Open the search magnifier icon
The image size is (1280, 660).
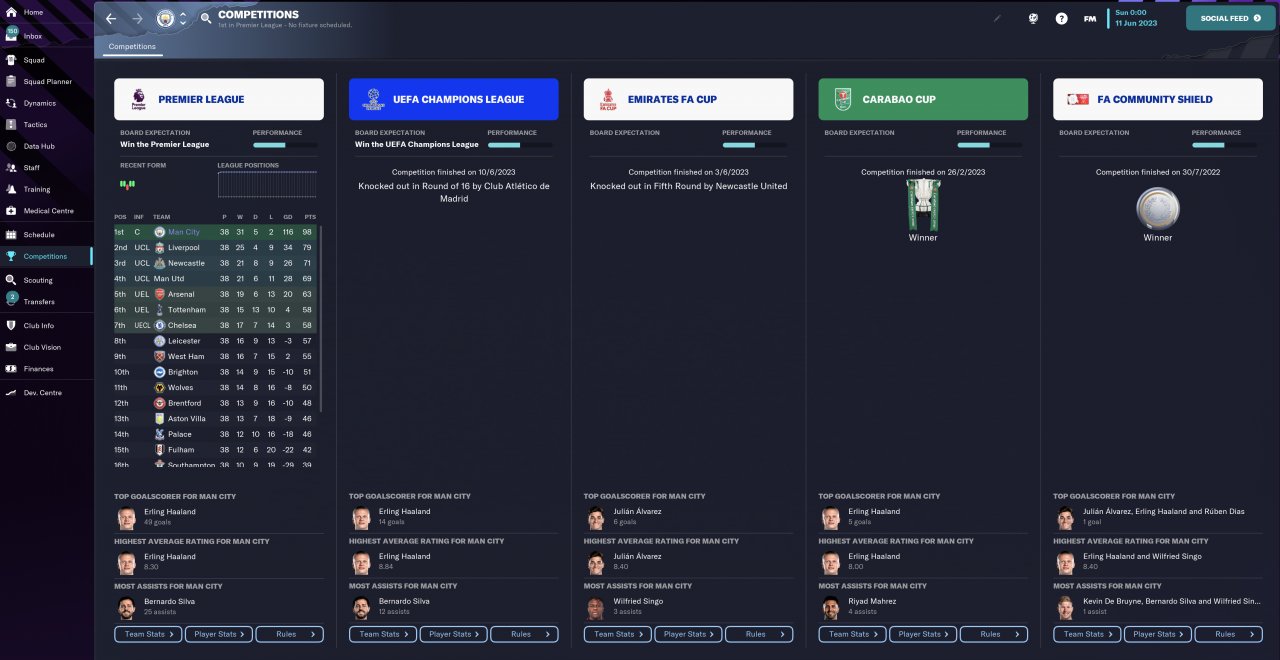pos(206,18)
